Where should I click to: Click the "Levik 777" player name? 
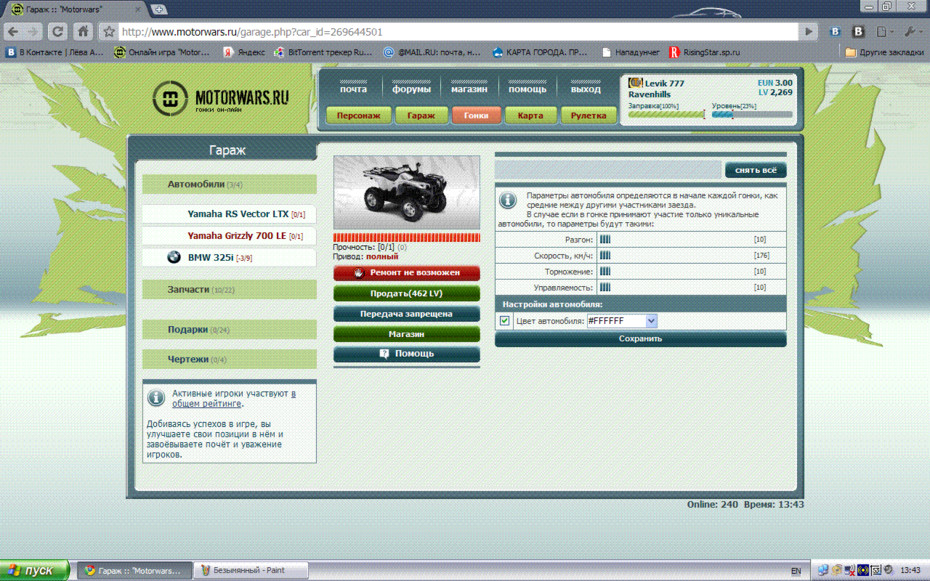(664, 84)
